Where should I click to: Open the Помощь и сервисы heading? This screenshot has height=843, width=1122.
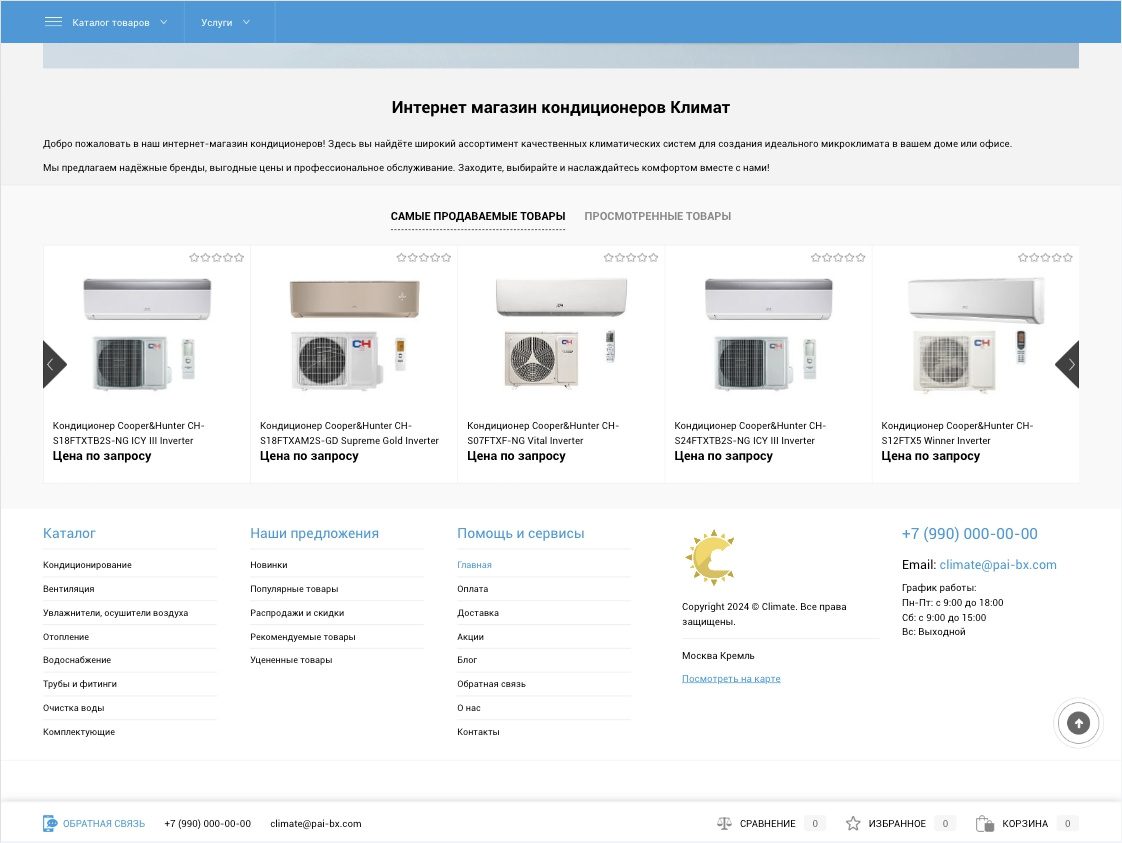(x=520, y=533)
